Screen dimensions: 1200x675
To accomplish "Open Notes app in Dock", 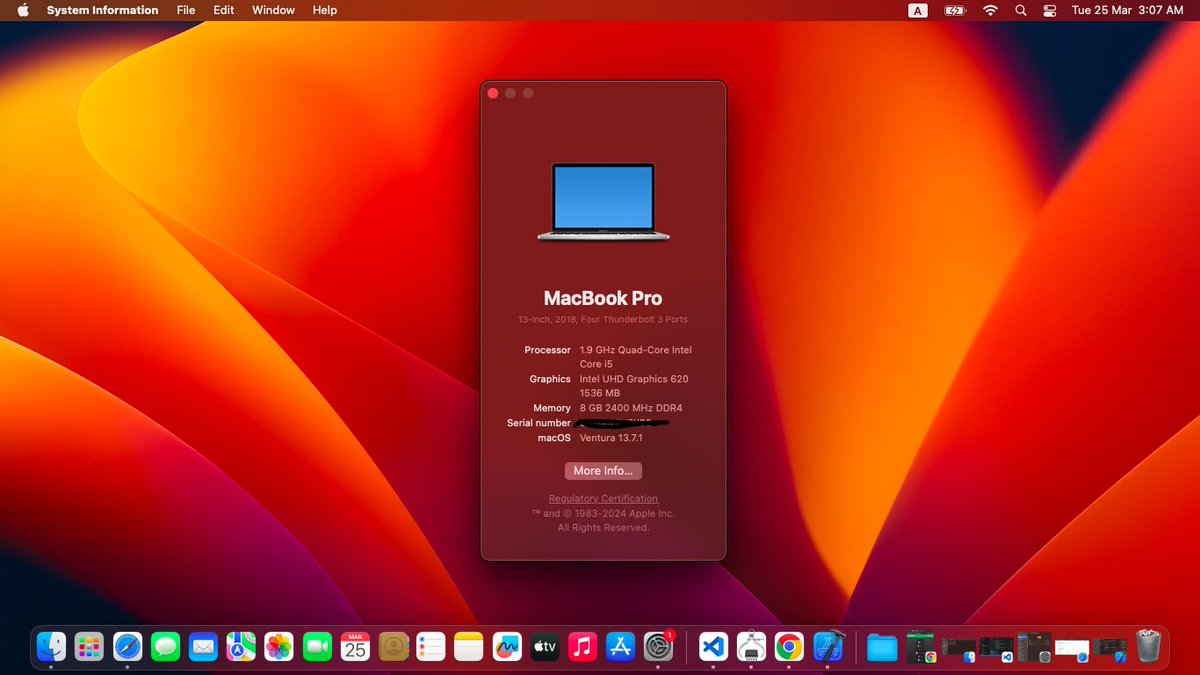I will [468, 647].
